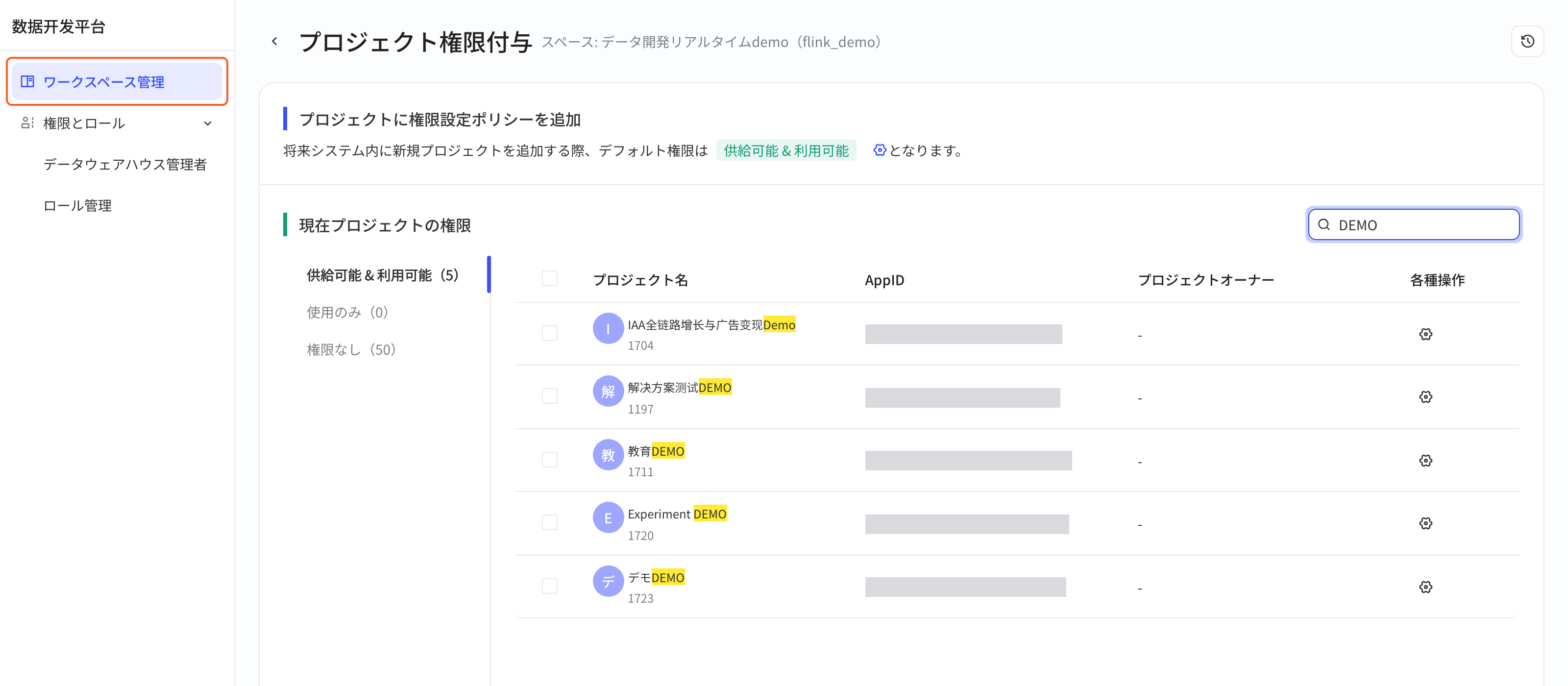Image resolution: width=1568 pixels, height=686 pixels.
Task: Click the blue gear icon after the default permission tag
Action: pyautogui.click(x=879, y=150)
